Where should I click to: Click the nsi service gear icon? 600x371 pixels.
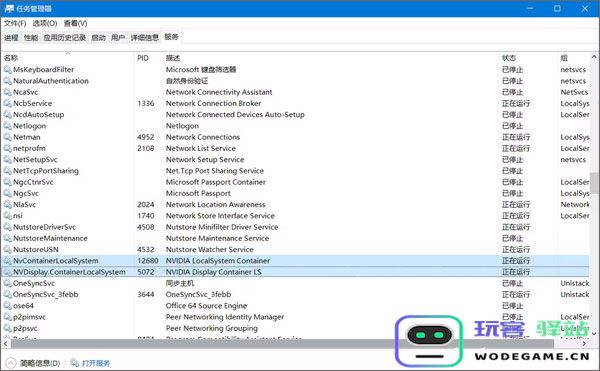pyautogui.click(x=7, y=216)
